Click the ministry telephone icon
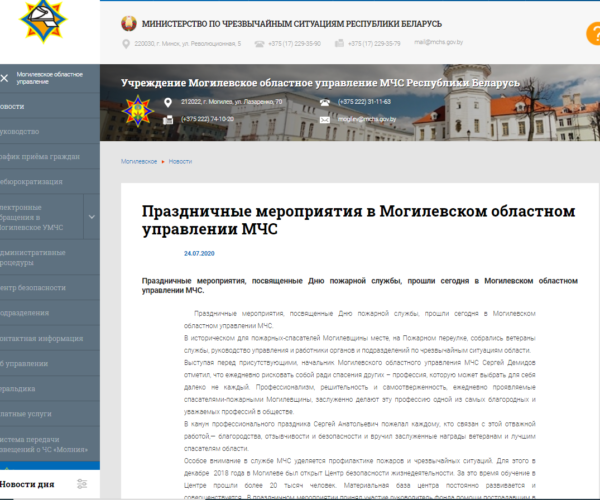The height and width of the screenshot is (500, 600). click(x=259, y=44)
